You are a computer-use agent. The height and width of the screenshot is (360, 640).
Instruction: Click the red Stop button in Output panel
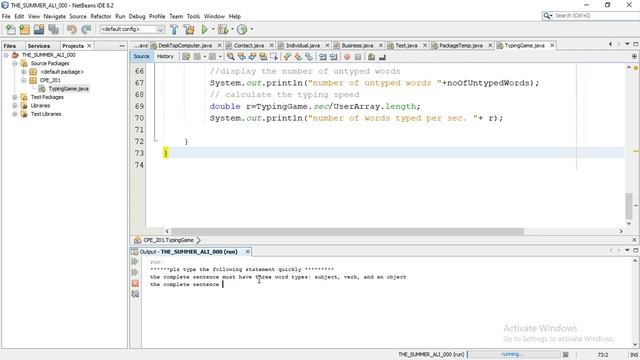(x=135, y=283)
